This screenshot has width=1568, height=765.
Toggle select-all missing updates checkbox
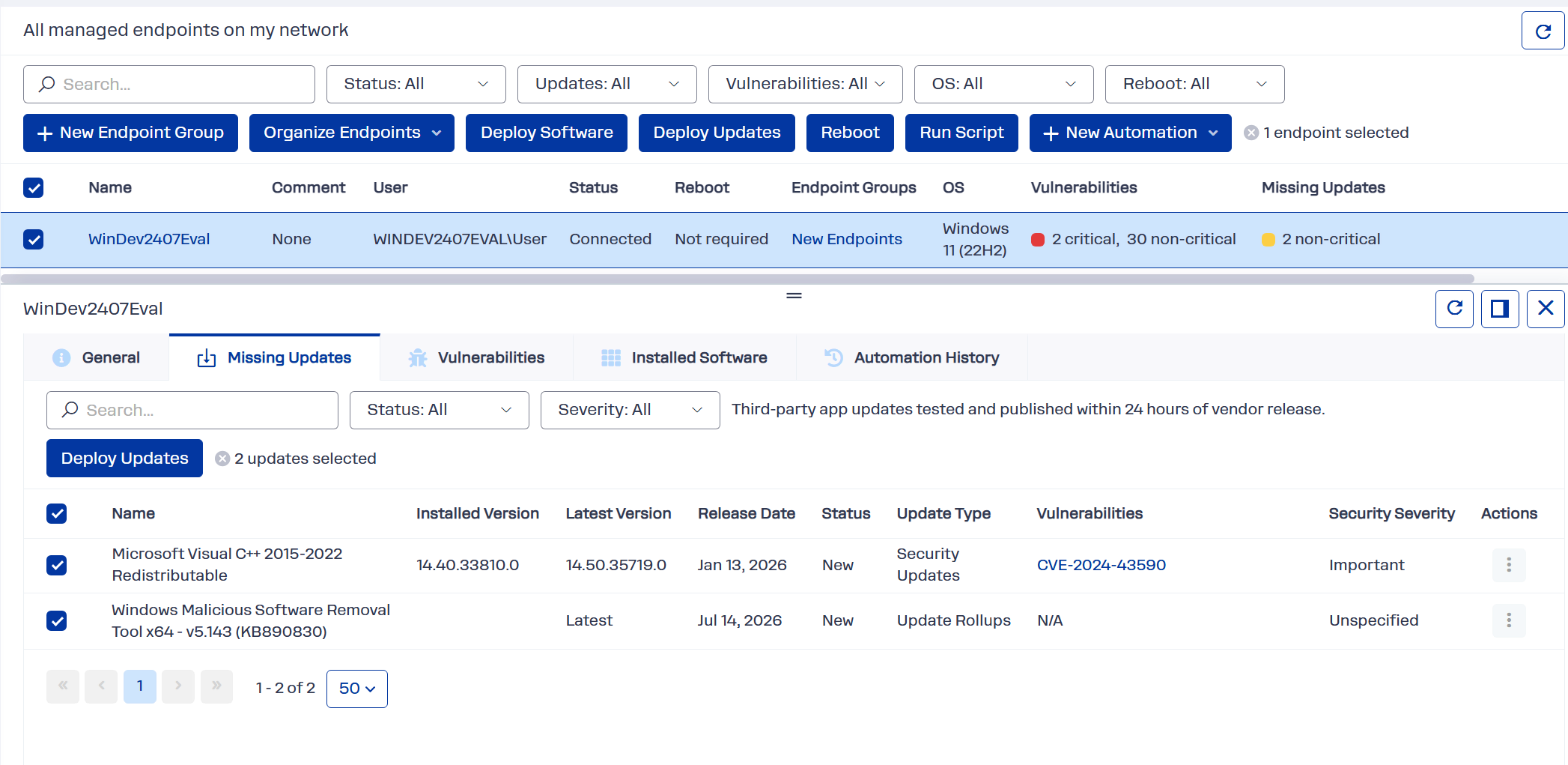[x=57, y=513]
